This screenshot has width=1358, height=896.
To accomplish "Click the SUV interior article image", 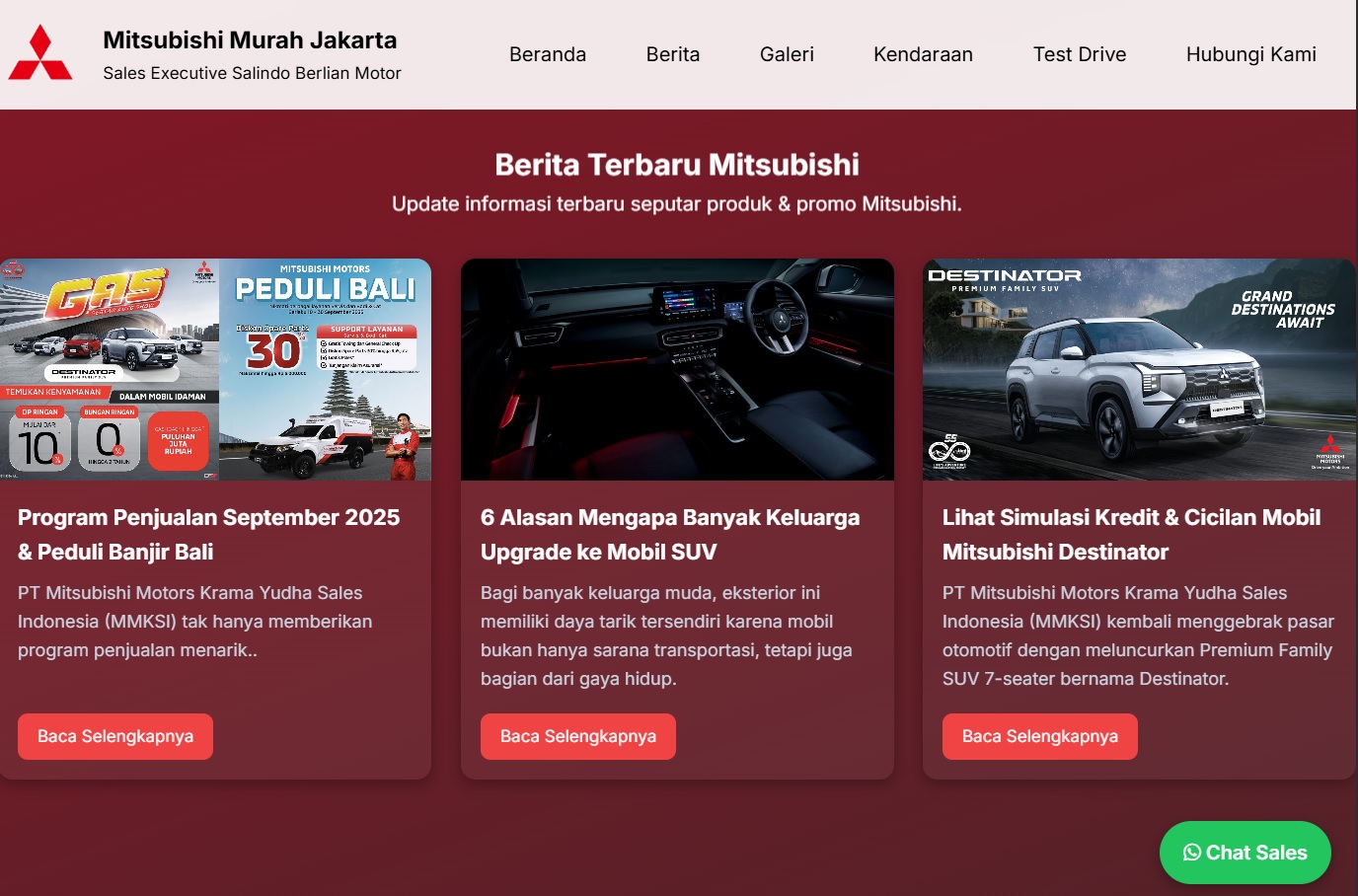I will tap(677, 370).
